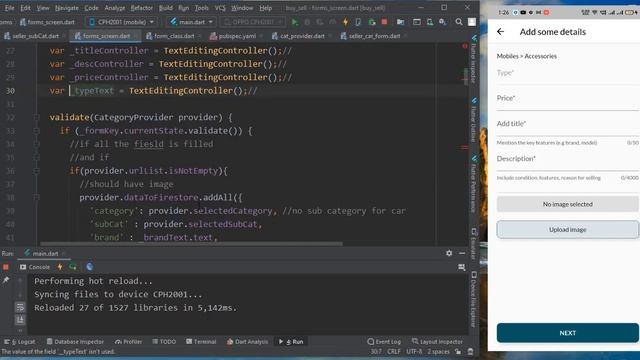Open the Tools menu
Viewport: 640px width, 360px height.
point(201,8)
